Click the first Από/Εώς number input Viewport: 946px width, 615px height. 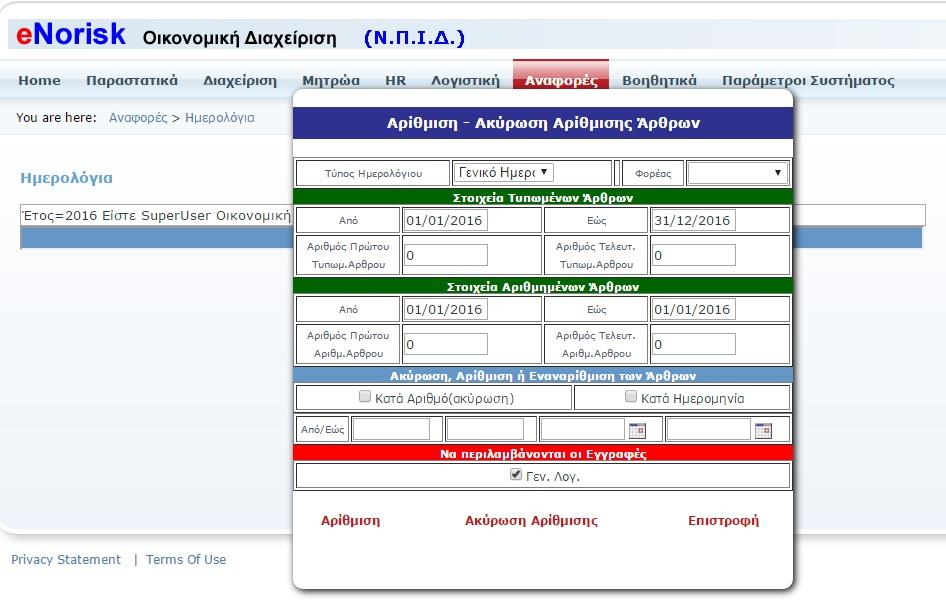pos(391,429)
